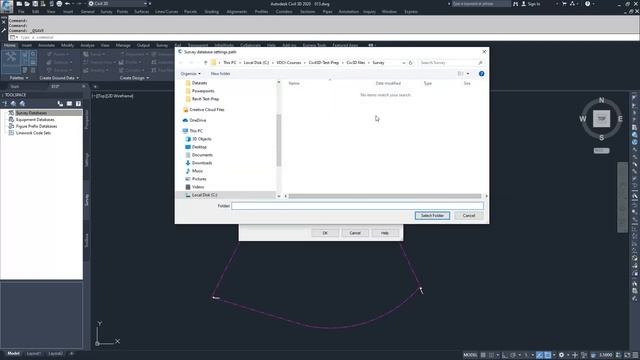Click the new drawing tab plus button
640x360 pixels.
[95, 87]
